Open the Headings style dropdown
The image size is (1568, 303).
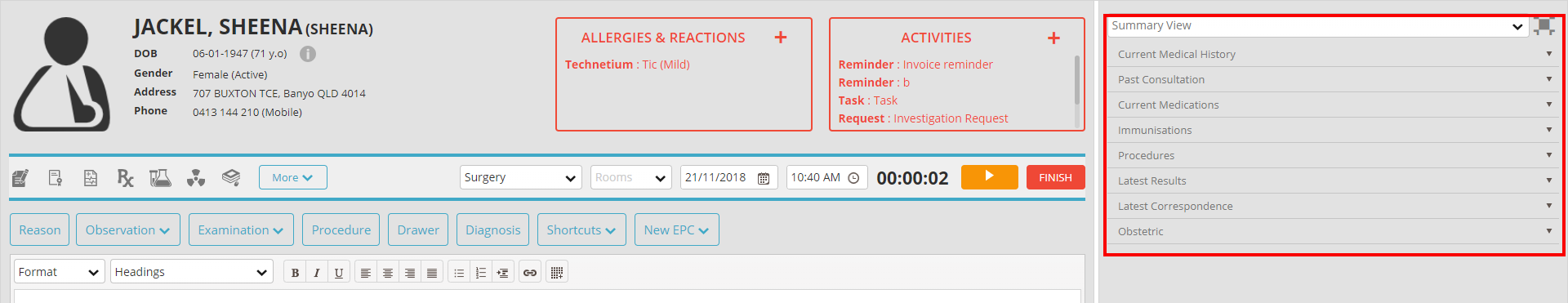tap(192, 272)
